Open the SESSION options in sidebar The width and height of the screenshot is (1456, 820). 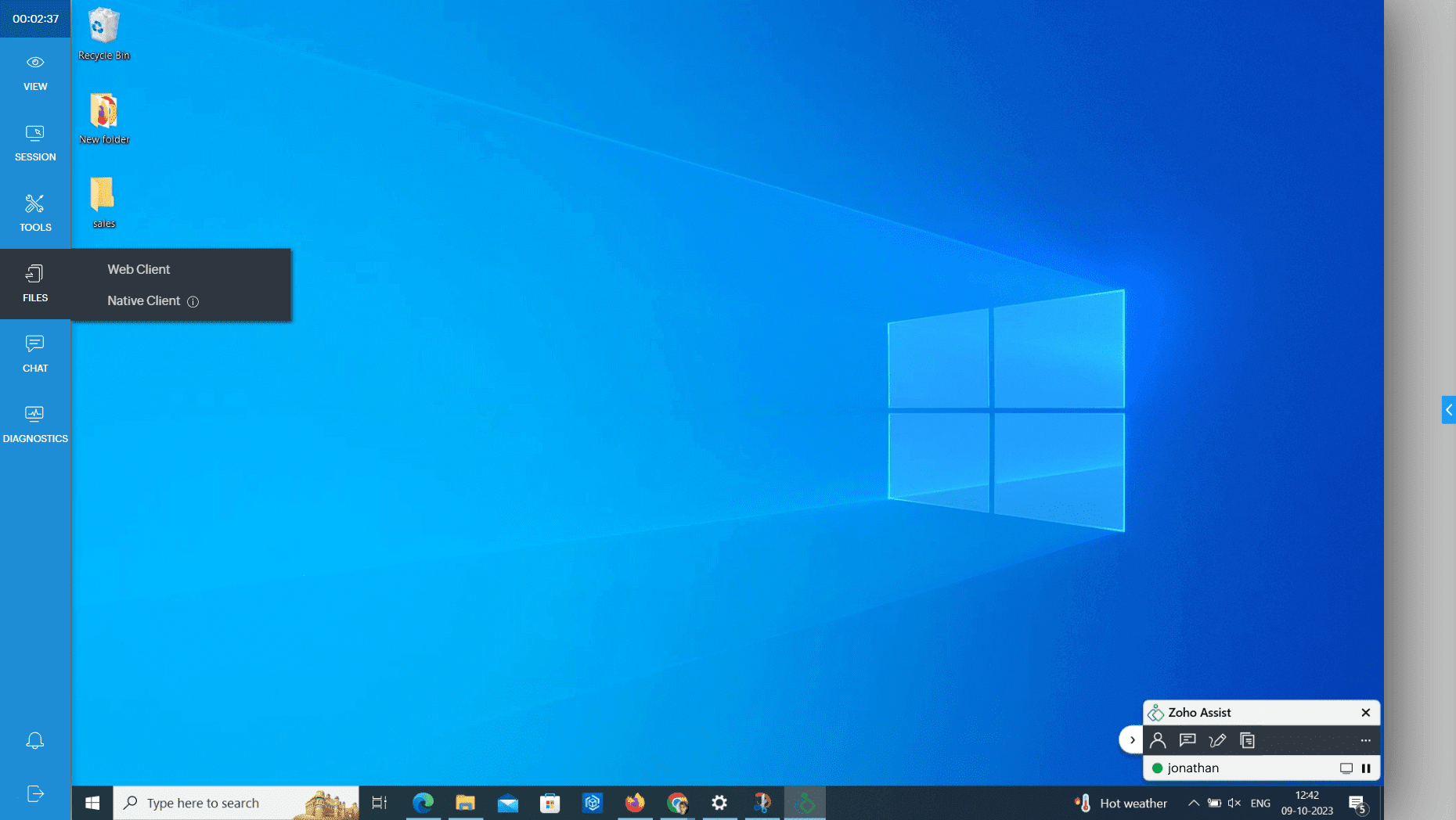click(x=35, y=143)
